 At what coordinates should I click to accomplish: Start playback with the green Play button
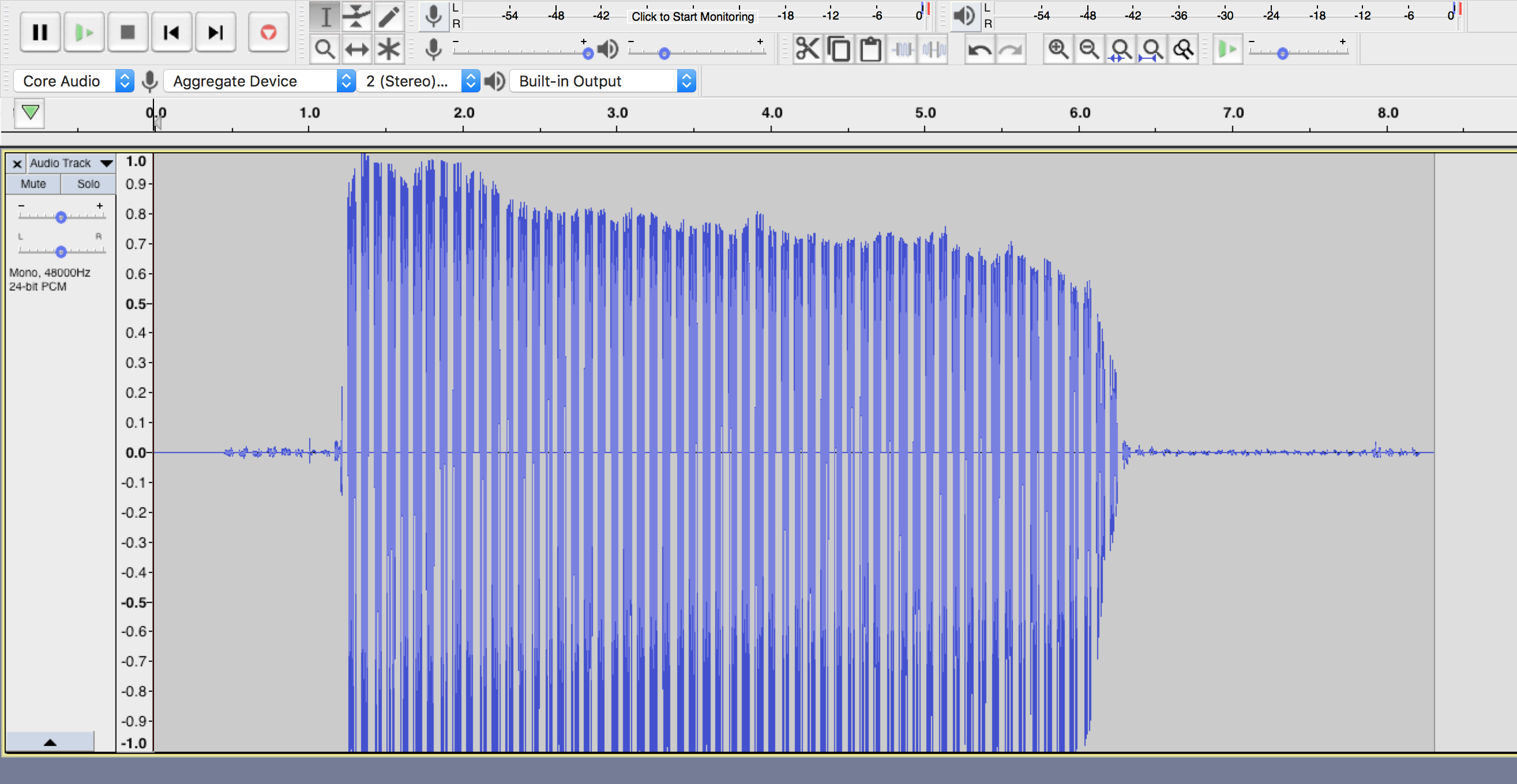pyautogui.click(x=84, y=32)
